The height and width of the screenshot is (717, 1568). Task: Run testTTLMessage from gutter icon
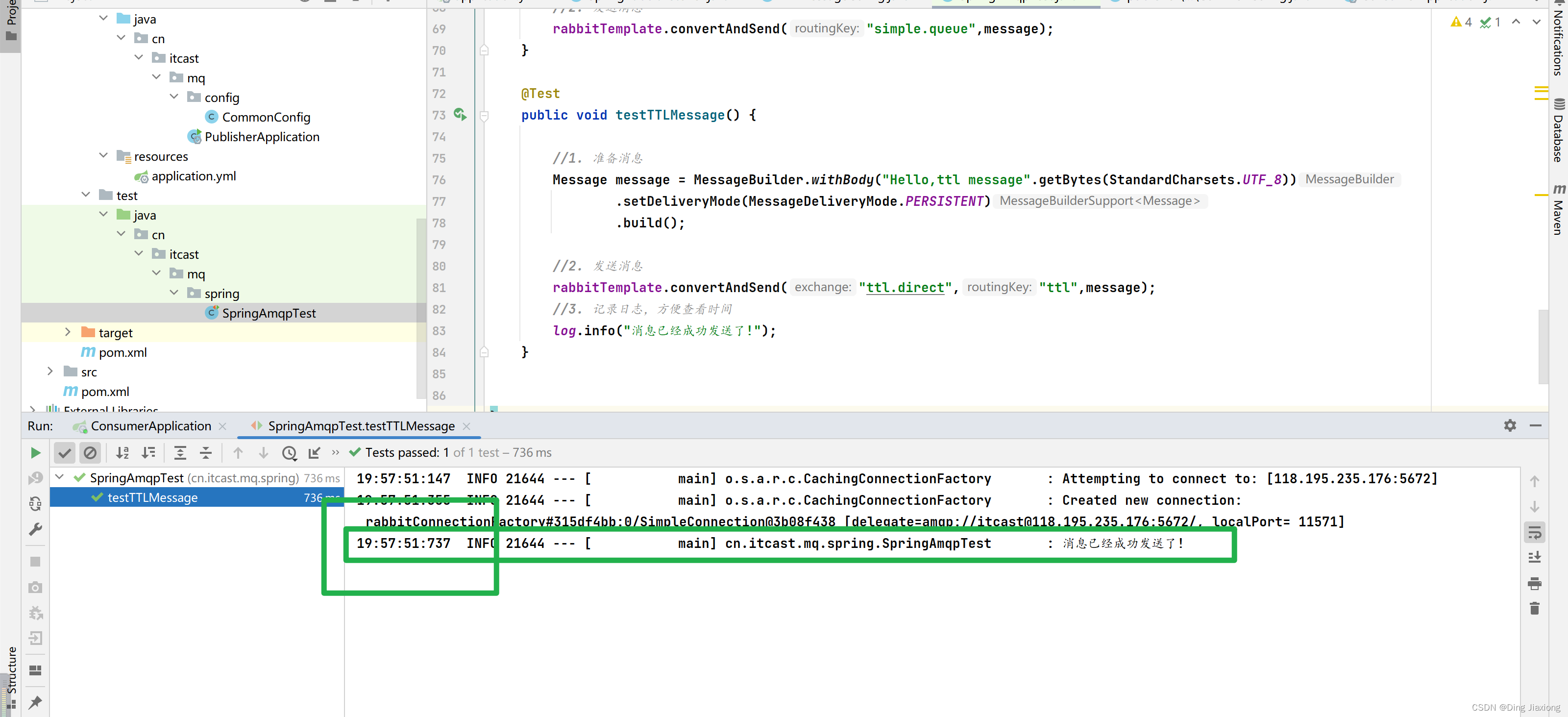(x=460, y=114)
